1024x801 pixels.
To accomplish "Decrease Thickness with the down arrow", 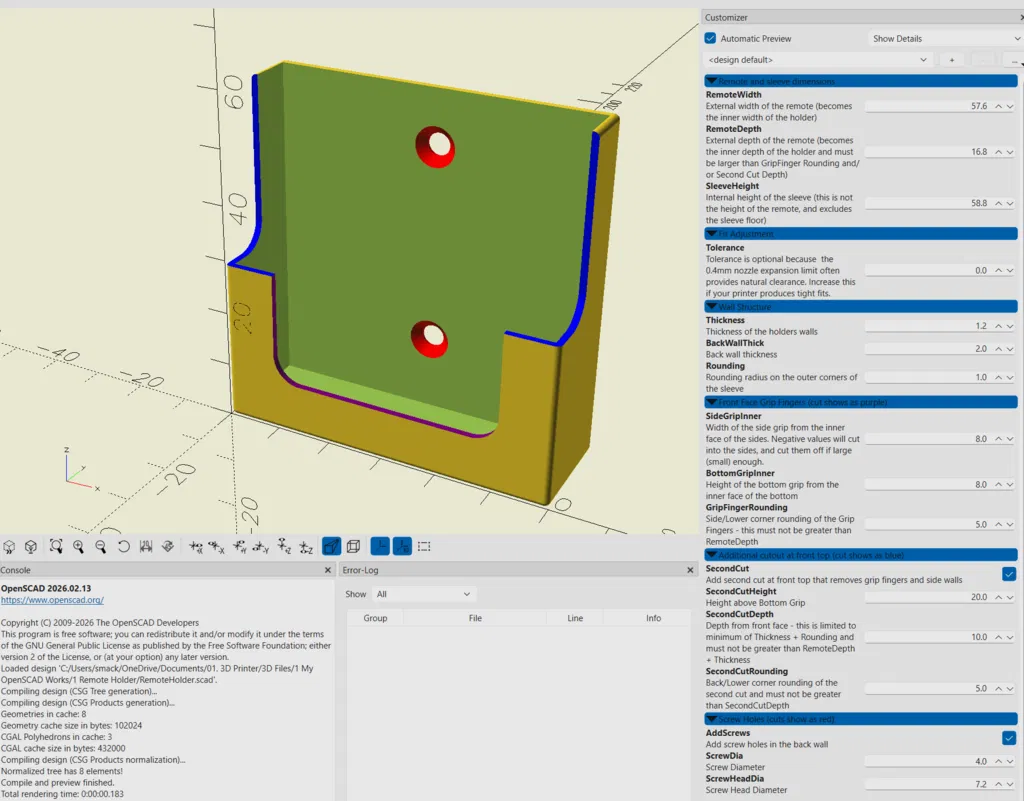I will coord(1010,326).
